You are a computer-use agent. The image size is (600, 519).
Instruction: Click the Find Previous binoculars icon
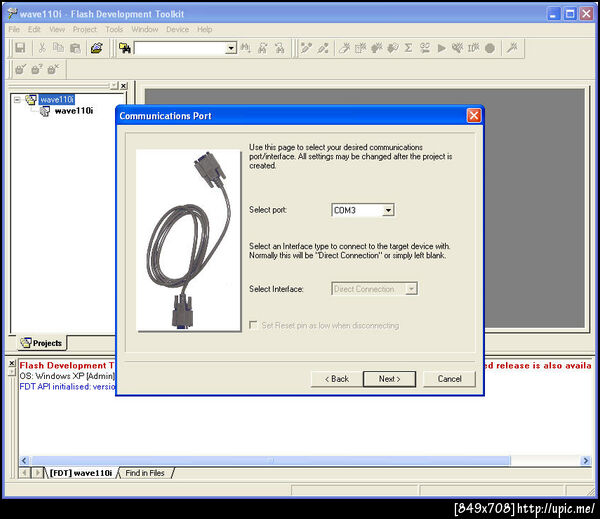coord(280,48)
